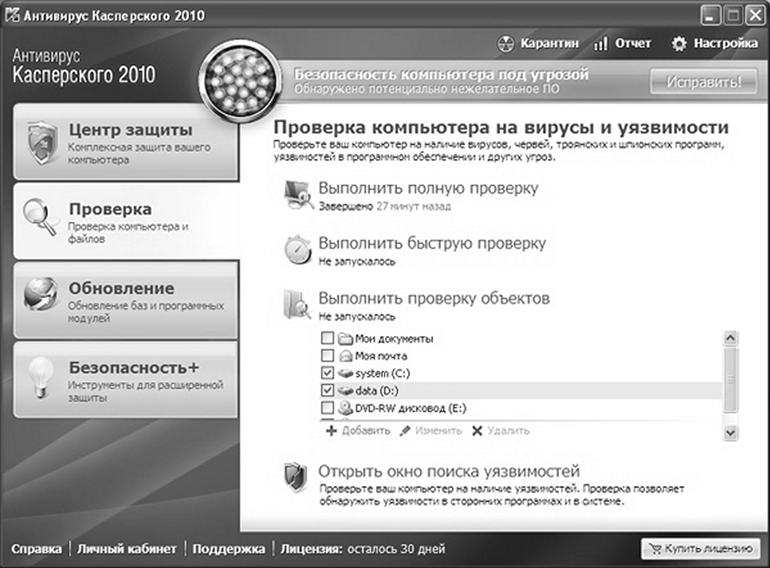Check the Мои документы checkbox
Image resolution: width=770 pixels, height=568 pixels.
click(x=327, y=338)
